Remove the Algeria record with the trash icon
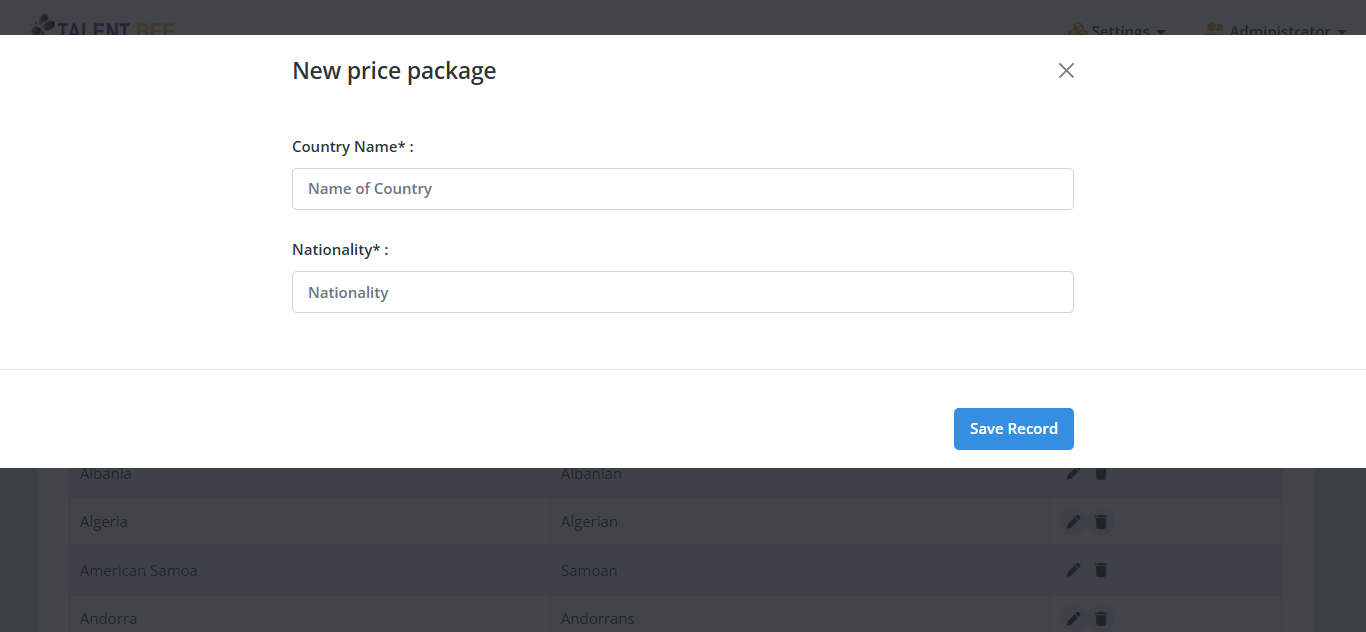The image size is (1366, 632). coord(1100,521)
